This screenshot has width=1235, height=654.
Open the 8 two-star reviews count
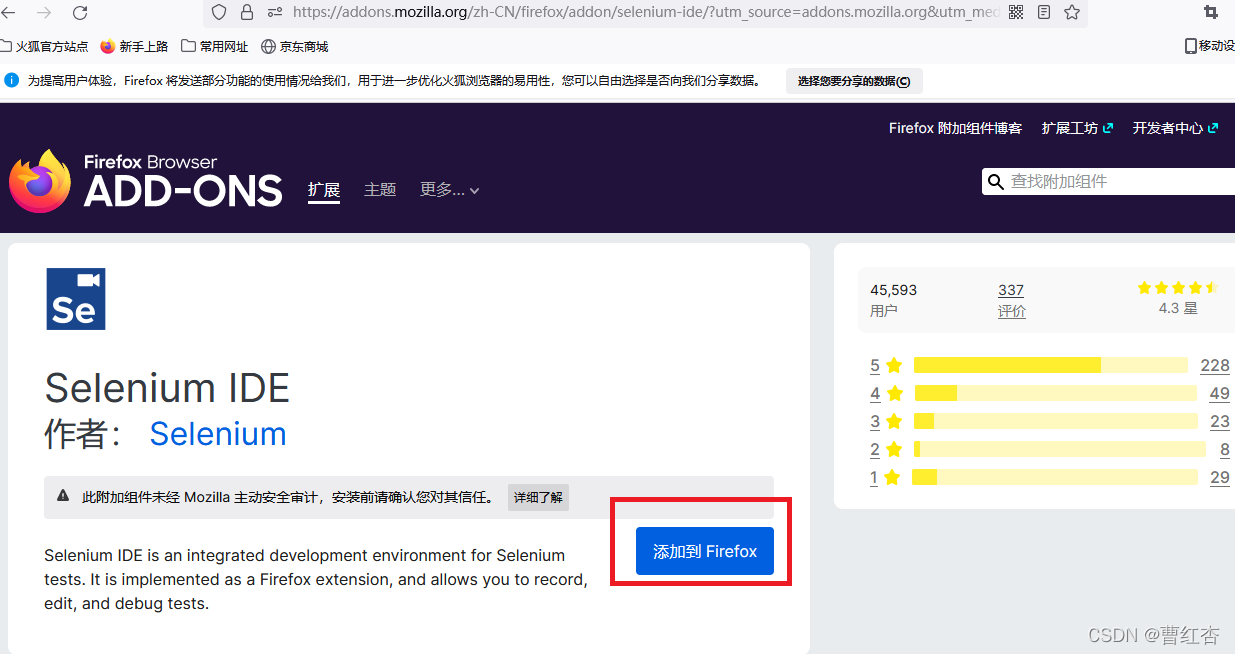[x=1225, y=449]
